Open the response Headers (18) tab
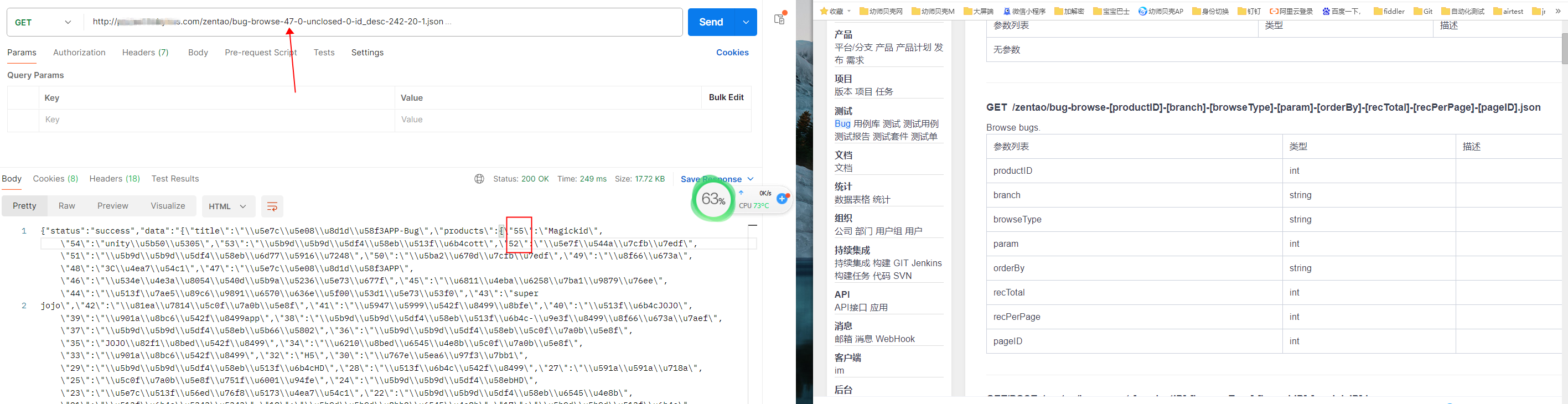Viewport: 1568px width, 404px height. tap(115, 179)
